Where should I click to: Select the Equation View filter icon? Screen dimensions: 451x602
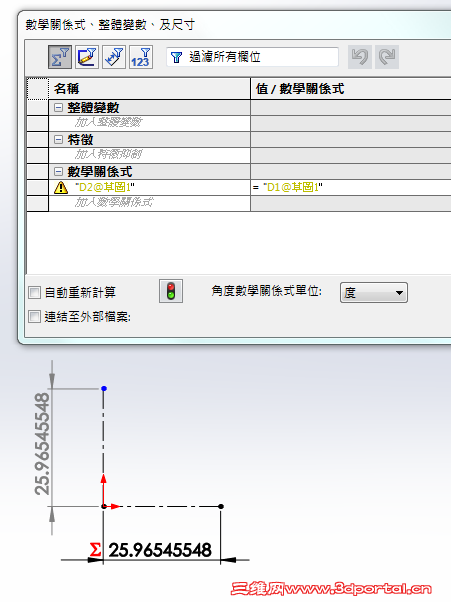click(x=60, y=57)
